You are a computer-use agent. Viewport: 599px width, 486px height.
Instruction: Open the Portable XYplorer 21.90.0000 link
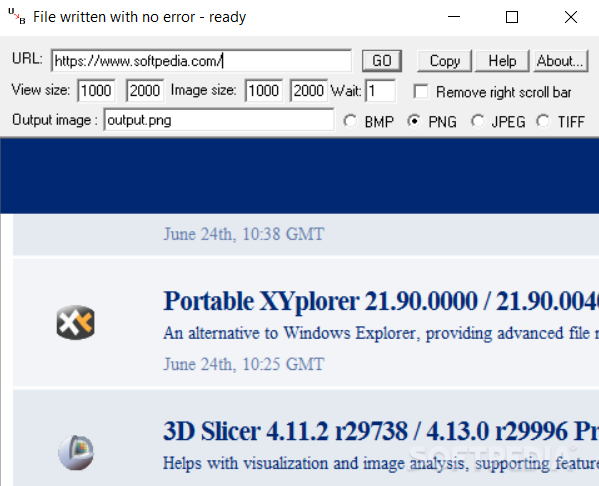(381, 301)
